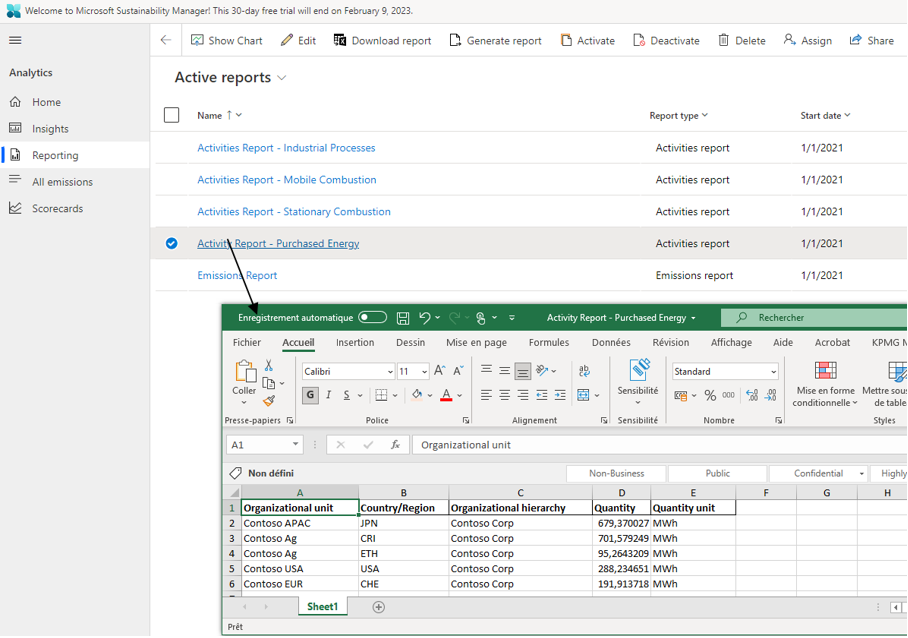This screenshot has height=638, width=908.
Task: Deselect the Activity Report - Purchased Energy row
Action: pyautogui.click(x=171, y=244)
